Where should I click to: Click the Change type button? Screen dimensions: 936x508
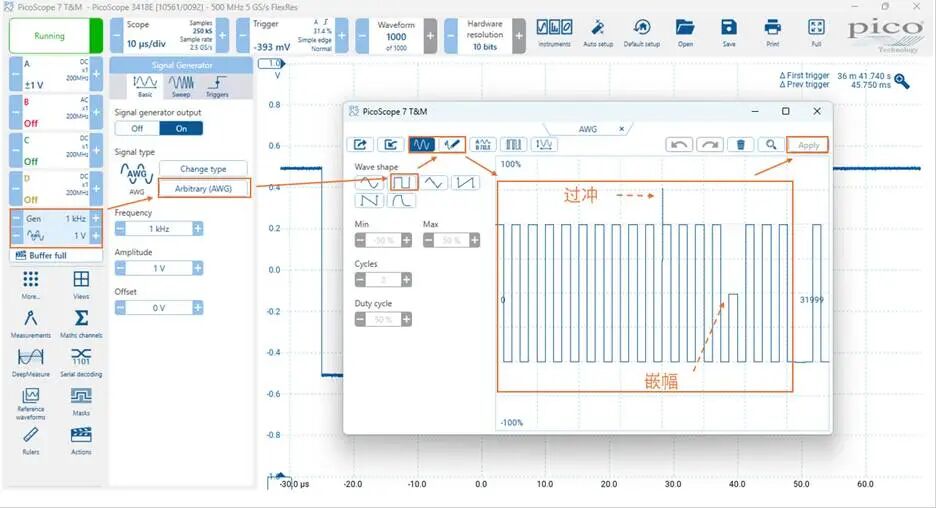pos(203,169)
